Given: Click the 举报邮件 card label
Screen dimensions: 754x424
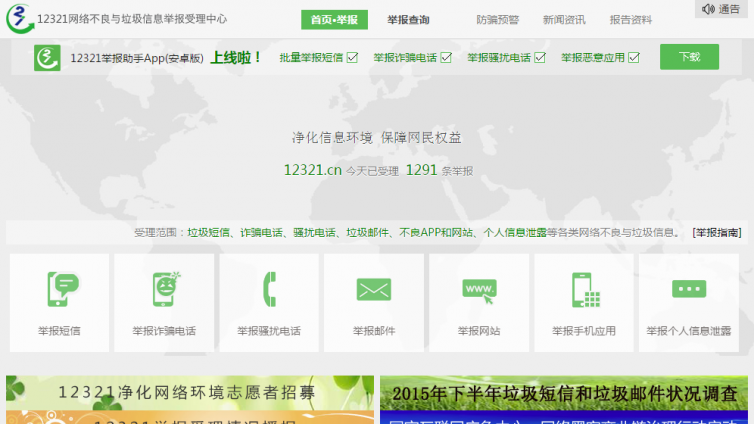Looking at the screenshot, I should pos(374,331).
